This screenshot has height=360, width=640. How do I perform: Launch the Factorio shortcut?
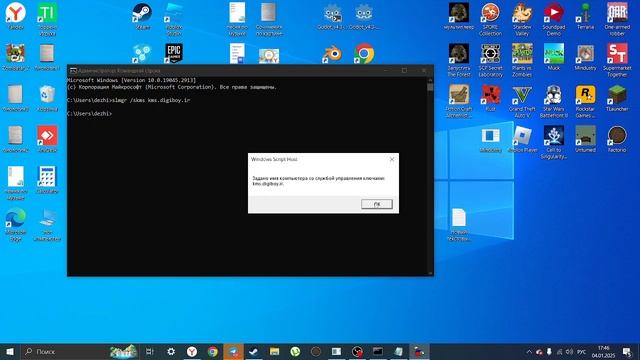coord(617,139)
